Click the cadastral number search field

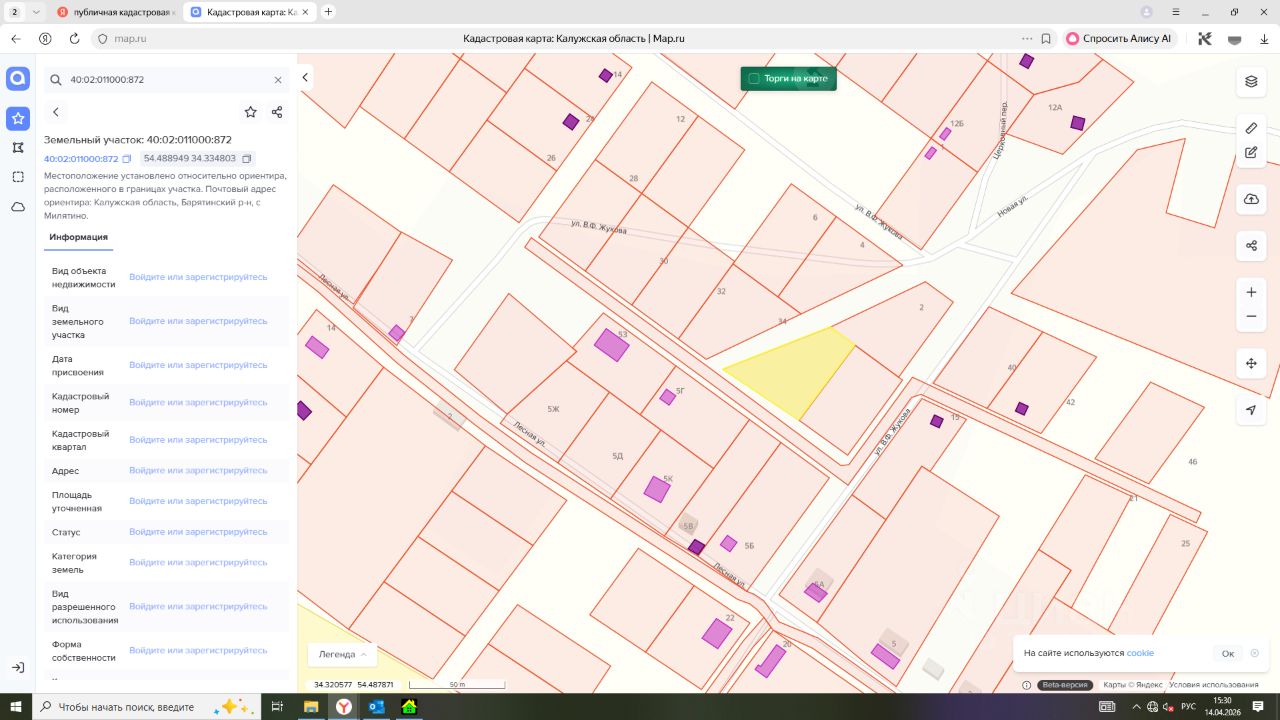point(165,79)
